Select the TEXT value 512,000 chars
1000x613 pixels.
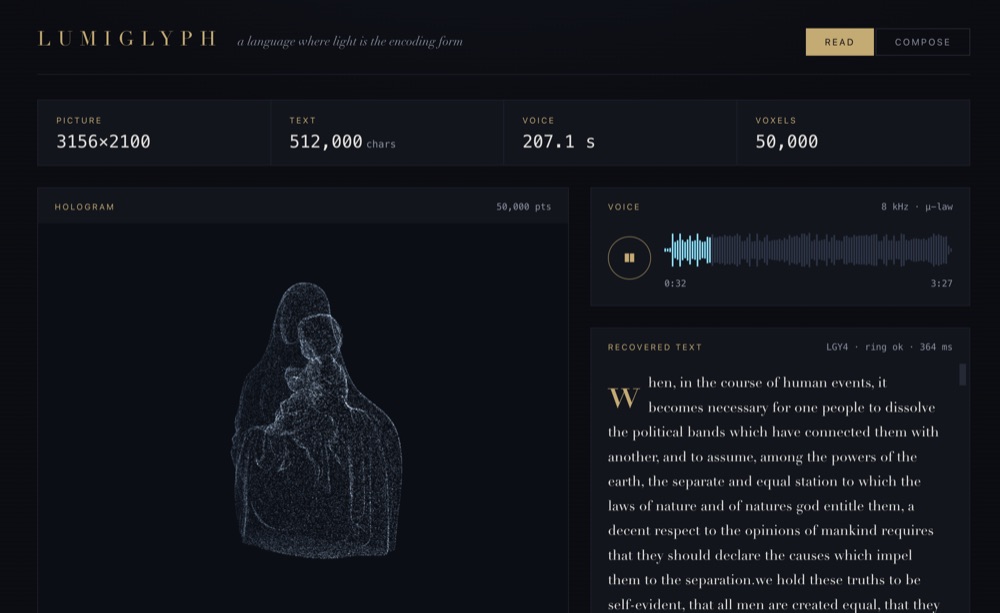tap(342, 142)
